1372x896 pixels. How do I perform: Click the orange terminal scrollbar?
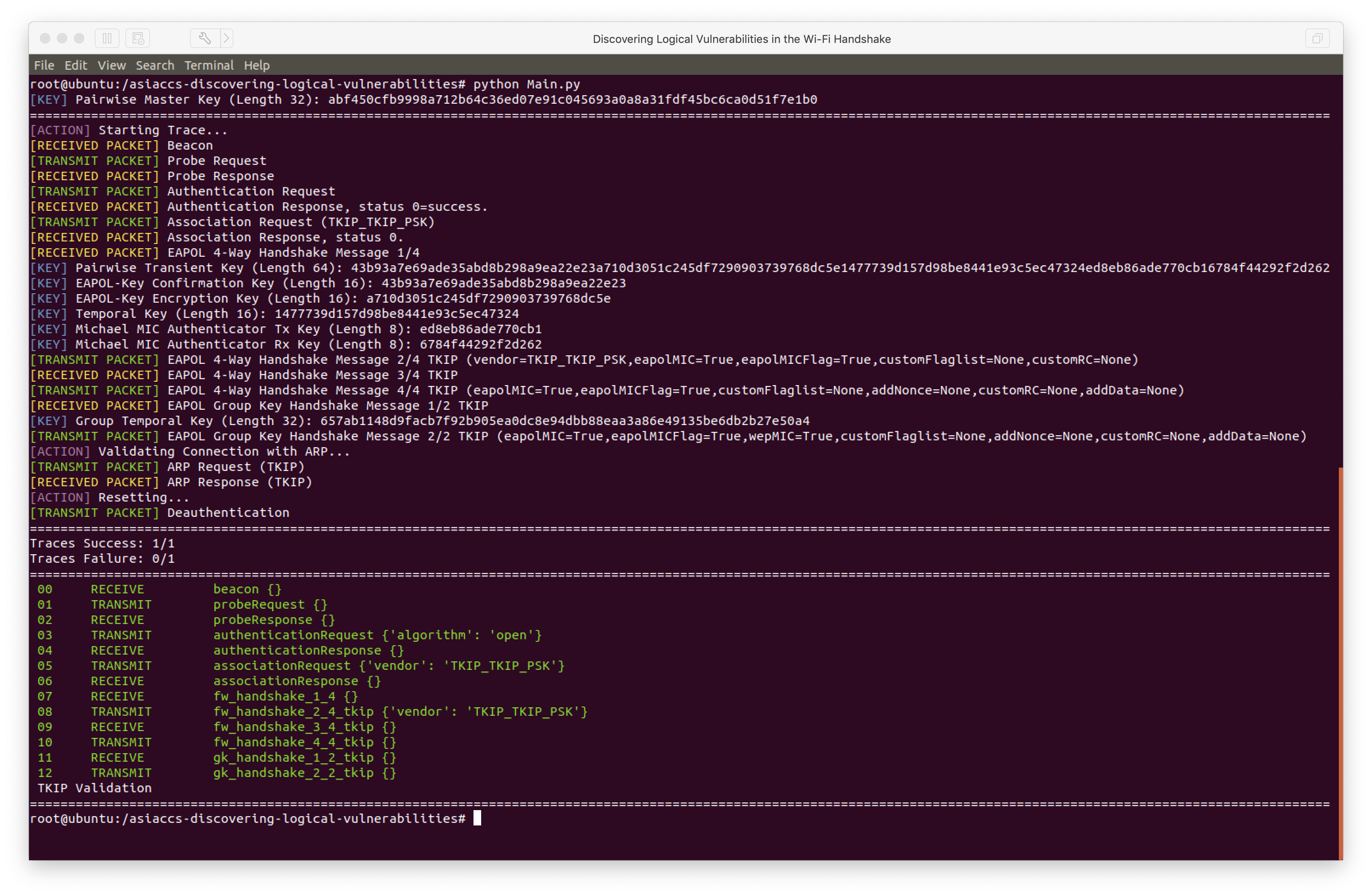1340,663
